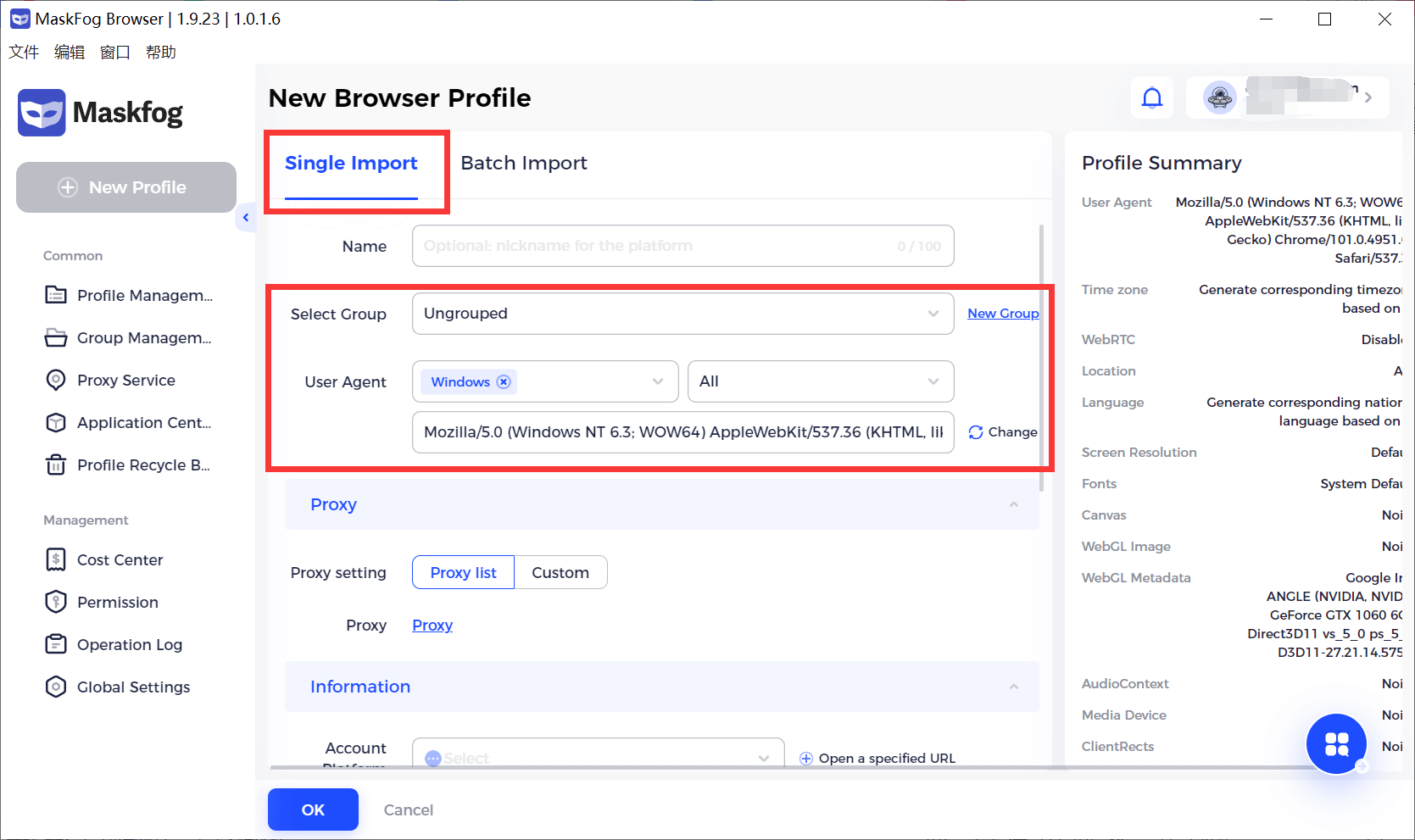Collapse the Proxy section
The image size is (1415, 840).
click(x=1014, y=503)
